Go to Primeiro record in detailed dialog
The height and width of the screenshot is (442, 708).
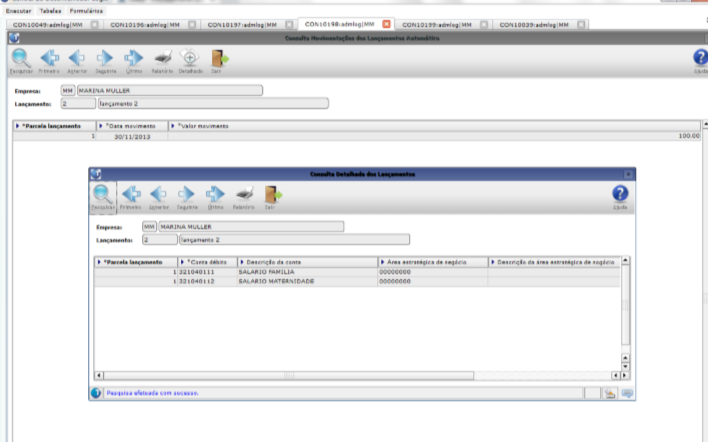pyautogui.click(x=130, y=197)
